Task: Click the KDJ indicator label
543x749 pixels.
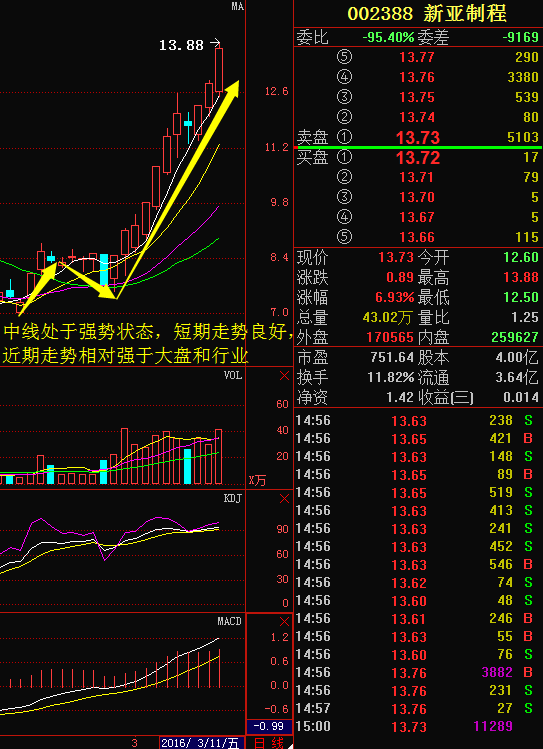Action: click(x=233, y=499)
